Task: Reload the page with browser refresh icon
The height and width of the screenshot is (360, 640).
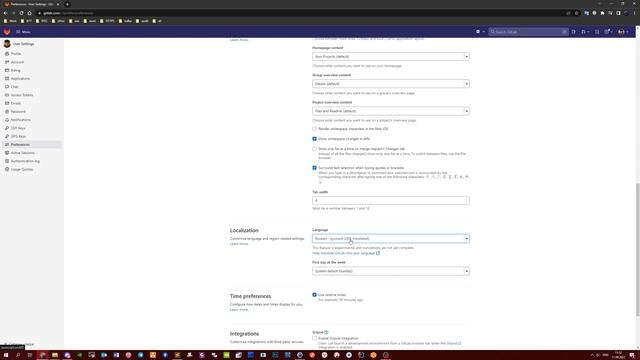Action: [x=21, y=13]
